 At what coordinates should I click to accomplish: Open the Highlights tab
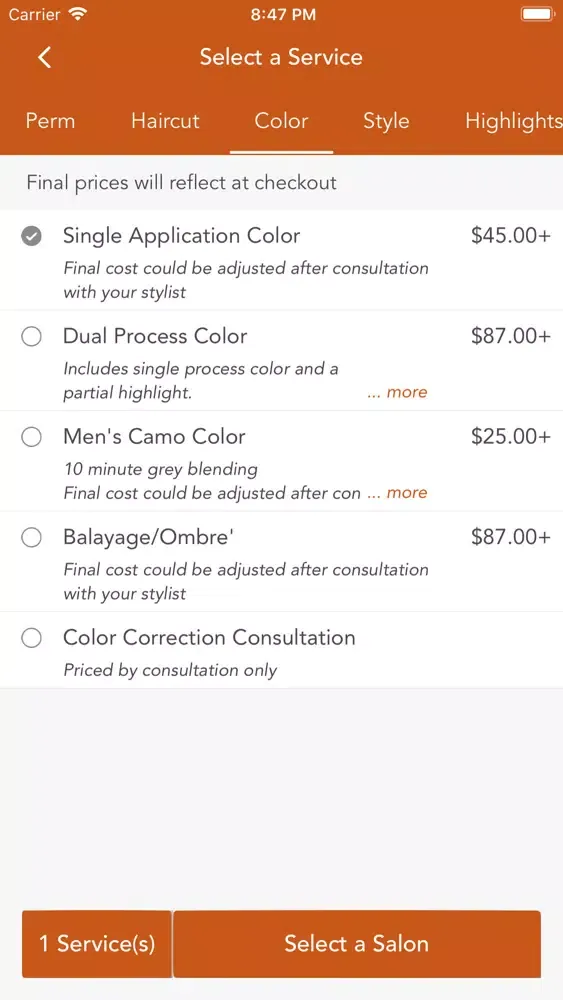(x=514, y=121)
